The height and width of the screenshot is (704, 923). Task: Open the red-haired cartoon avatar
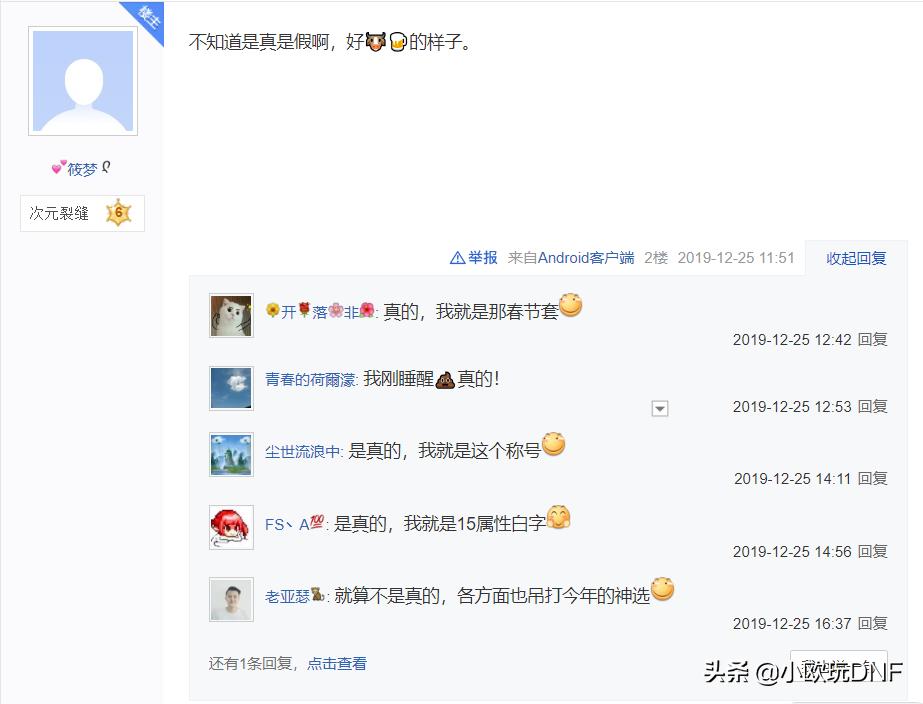[231, 527]
